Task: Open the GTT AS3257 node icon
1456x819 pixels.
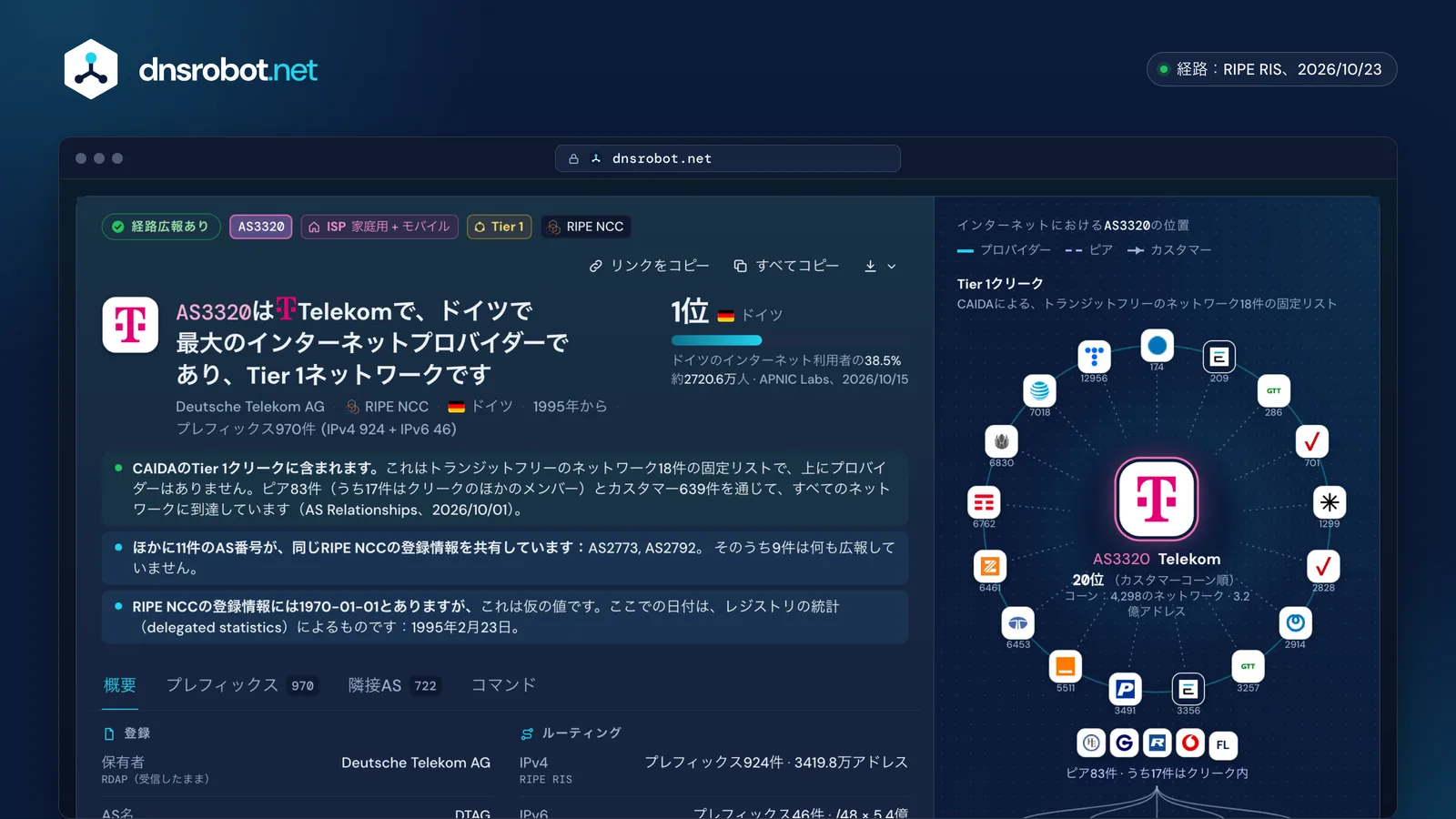Action: coord(1248,666)
